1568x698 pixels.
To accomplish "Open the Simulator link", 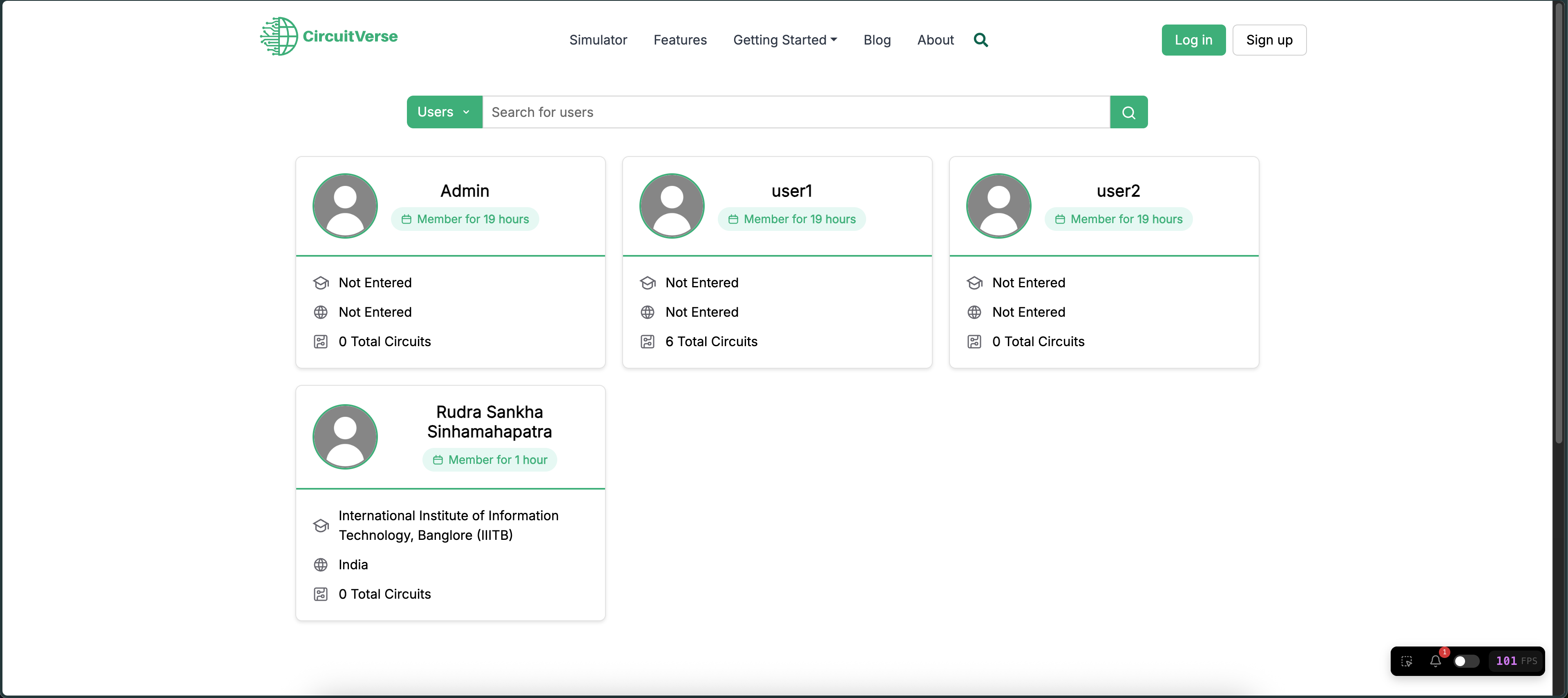I will (599, 40).
